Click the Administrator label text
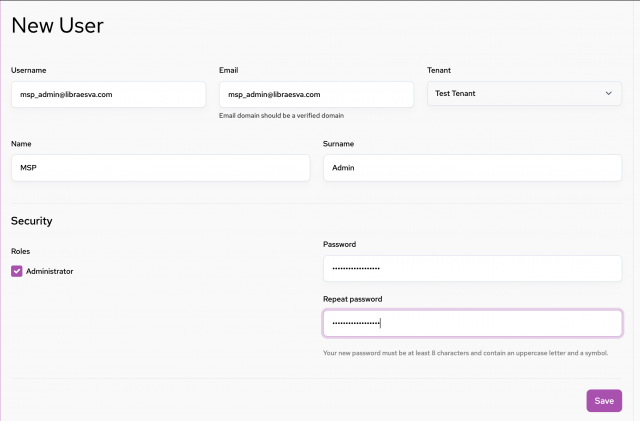The image size is (640, 421). [x=49, y=271]
